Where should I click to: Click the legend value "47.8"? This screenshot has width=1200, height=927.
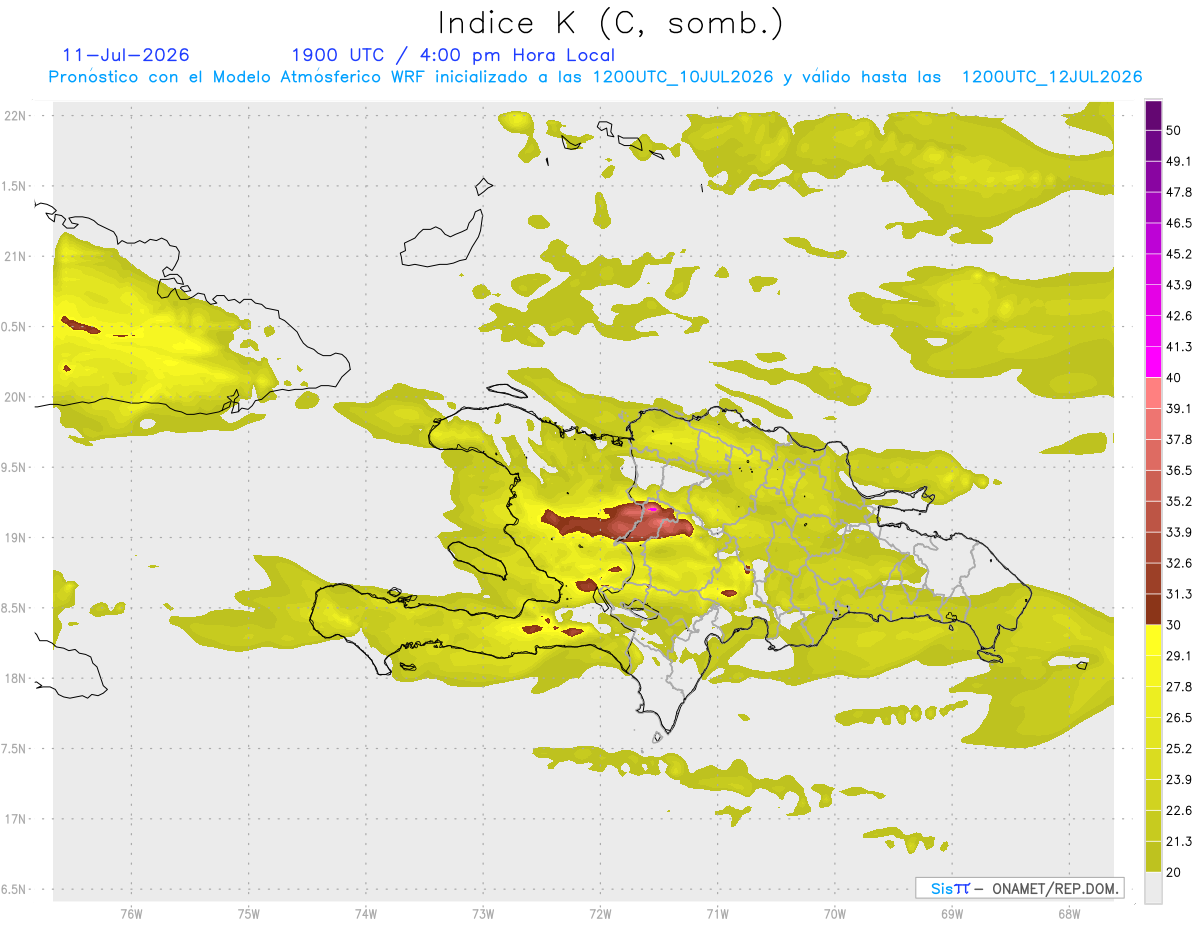pos(1180,192)
